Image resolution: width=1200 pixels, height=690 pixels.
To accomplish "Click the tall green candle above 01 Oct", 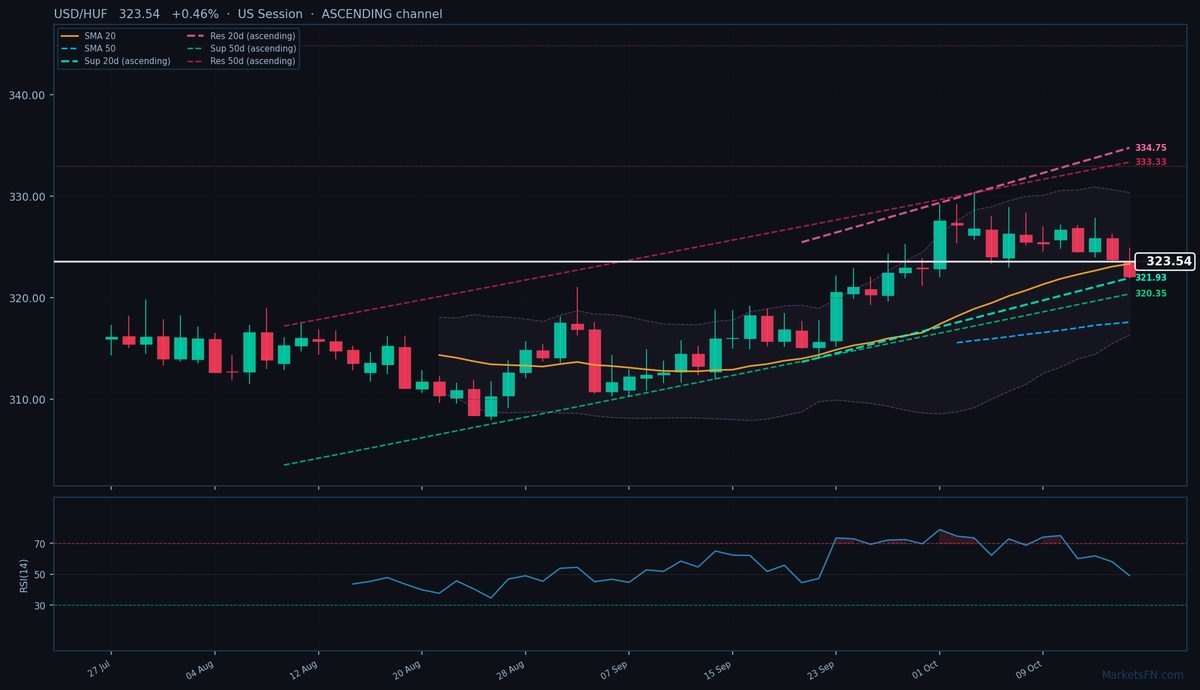I will click(940, 245).
